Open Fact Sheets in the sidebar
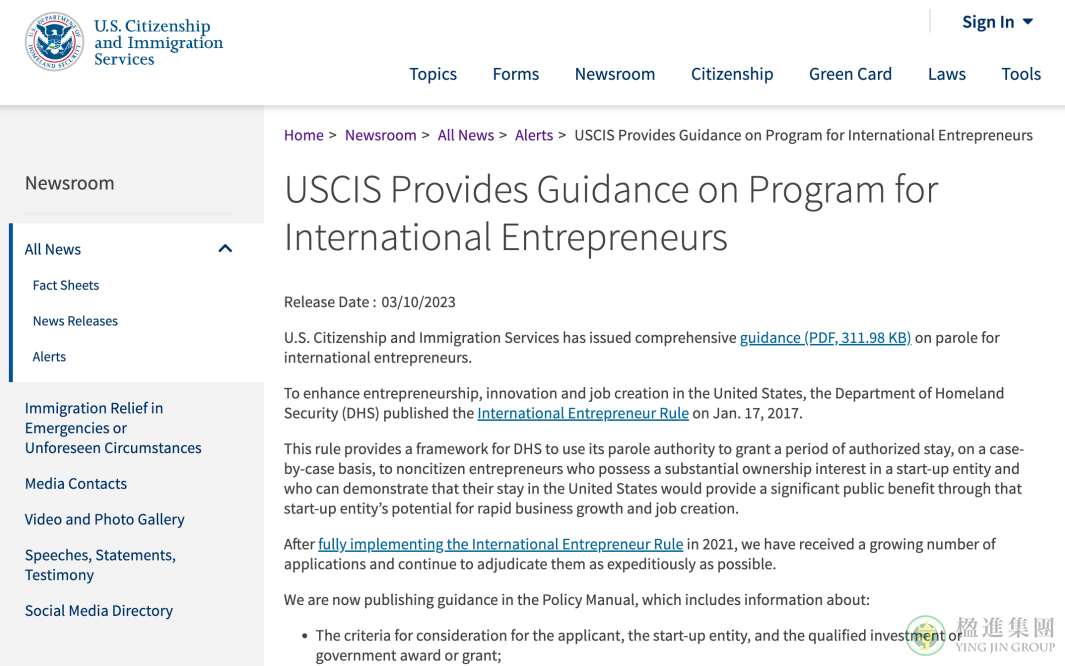The width and height of the screenshot is (1065, 666). point(66,285)
